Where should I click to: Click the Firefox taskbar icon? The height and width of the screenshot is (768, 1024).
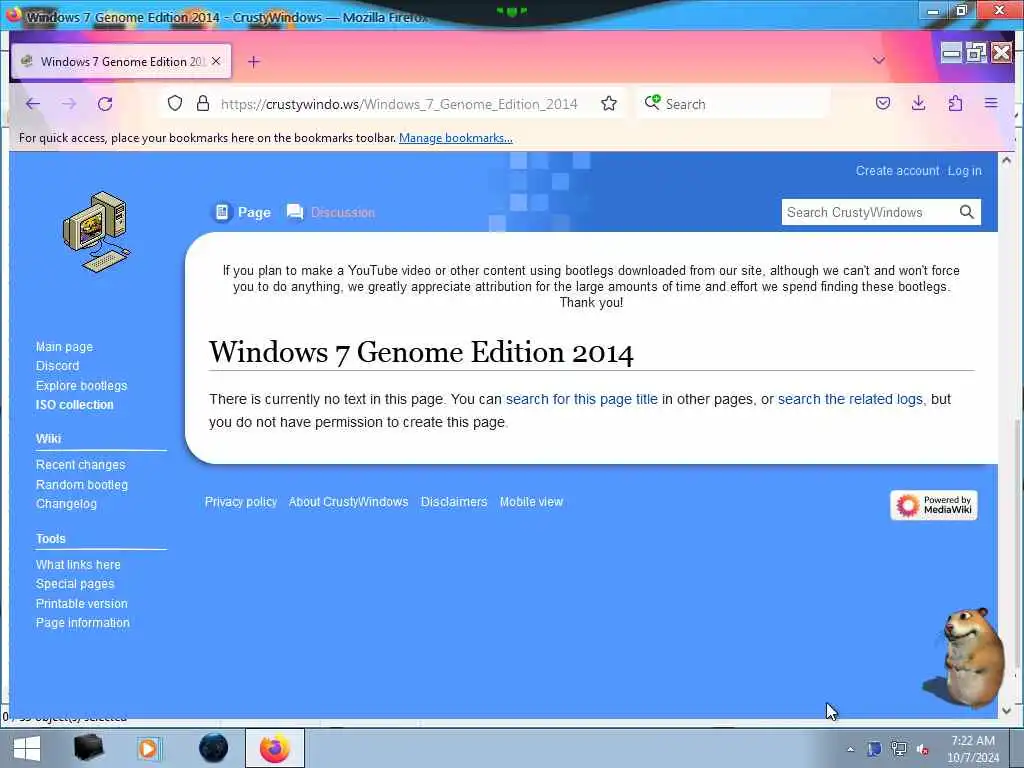point(275,748)
